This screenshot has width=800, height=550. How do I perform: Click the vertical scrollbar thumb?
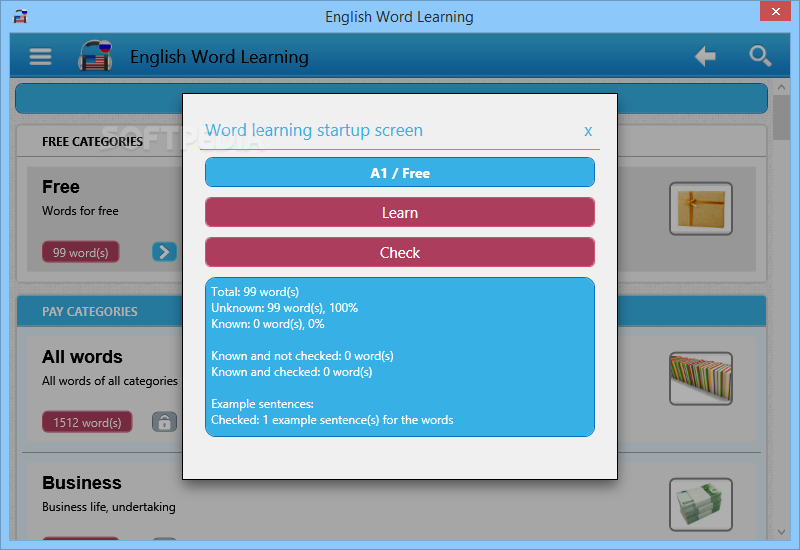coord(781,117)
